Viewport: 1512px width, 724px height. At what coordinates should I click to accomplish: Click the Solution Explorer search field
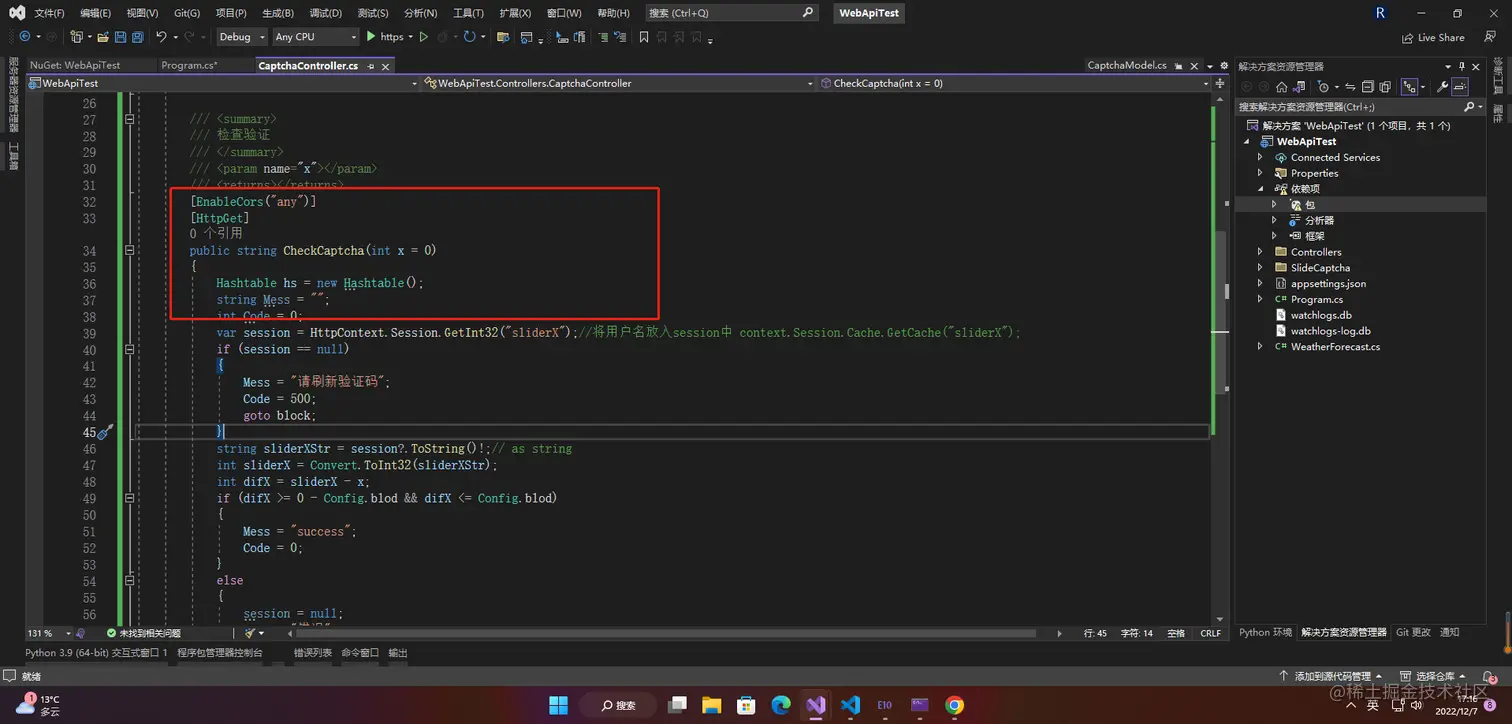(1359, 106)
